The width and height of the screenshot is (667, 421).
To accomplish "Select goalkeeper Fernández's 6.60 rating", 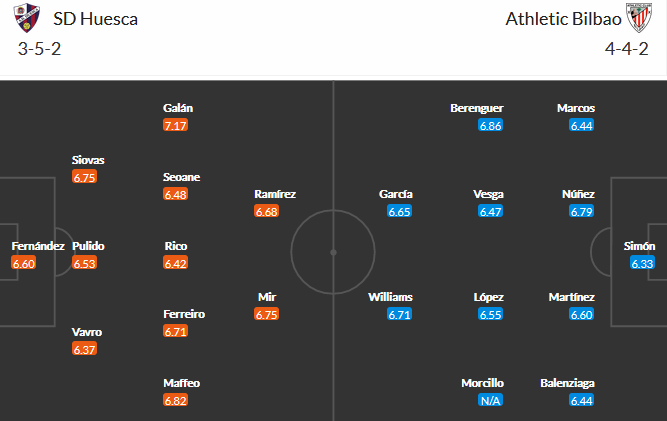I will click(24, 263).
